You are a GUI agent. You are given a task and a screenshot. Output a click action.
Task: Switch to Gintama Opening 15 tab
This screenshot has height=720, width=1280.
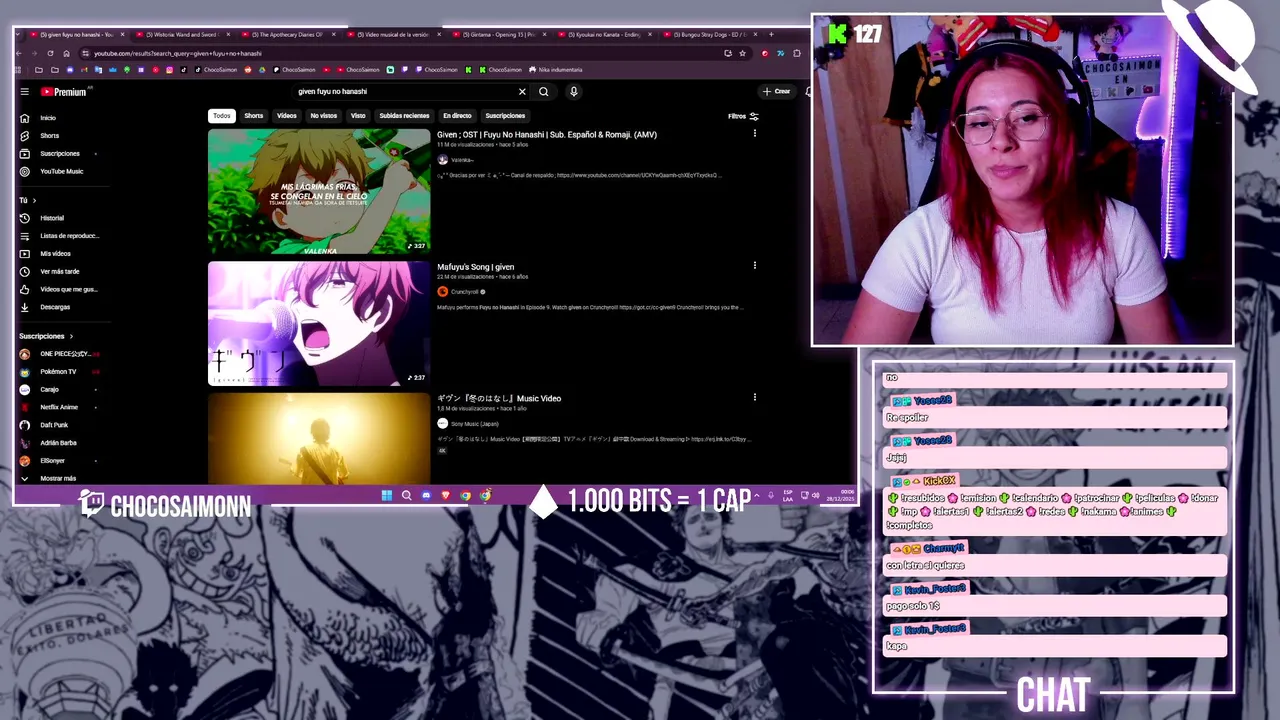point(498,34)
